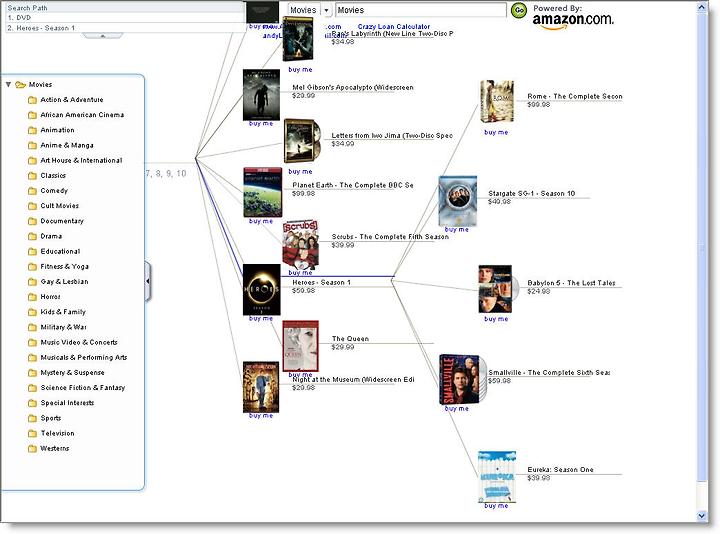Open the Crazy Loan Calculator link
Screen dimensions: 720x534
coord(394,27)
